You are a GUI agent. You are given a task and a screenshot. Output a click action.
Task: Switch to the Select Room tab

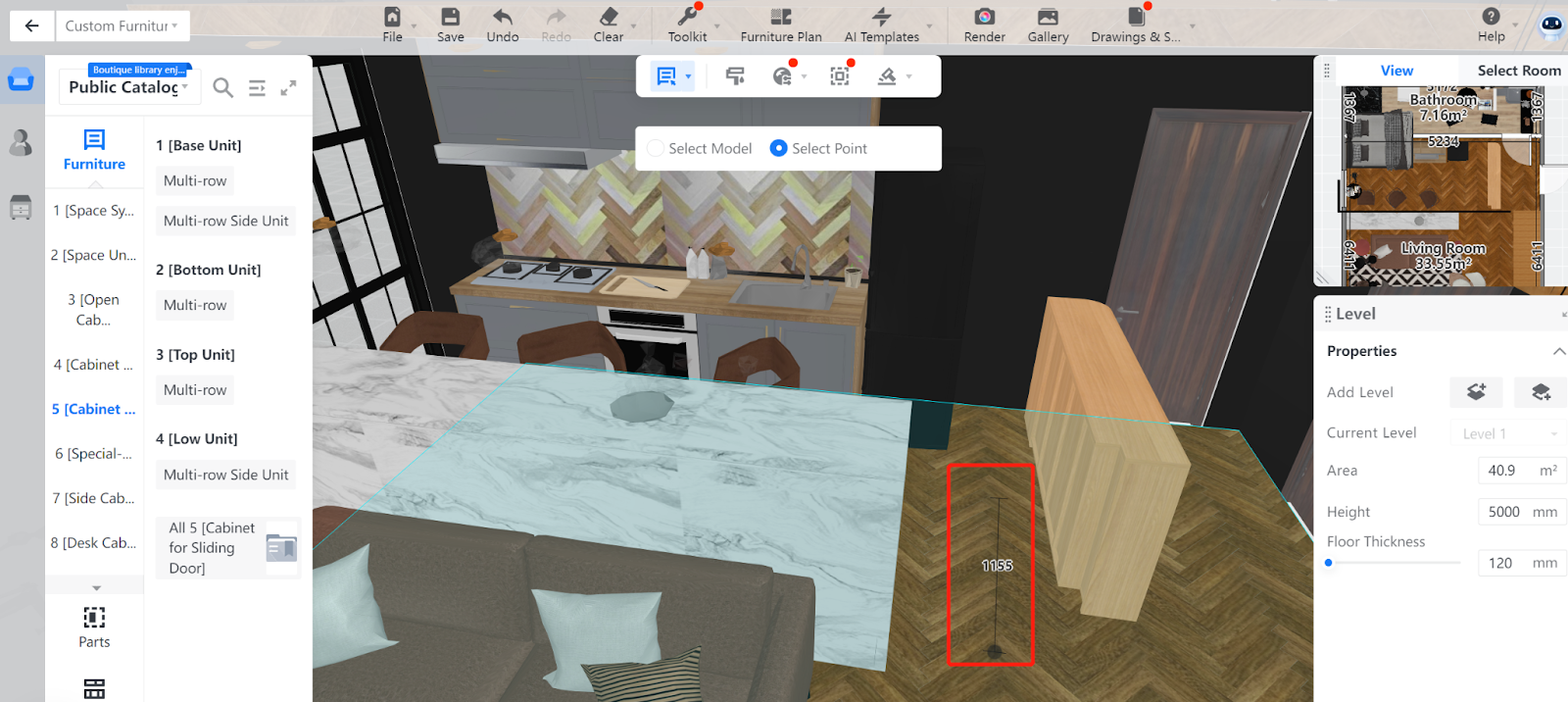point(1518,71)
